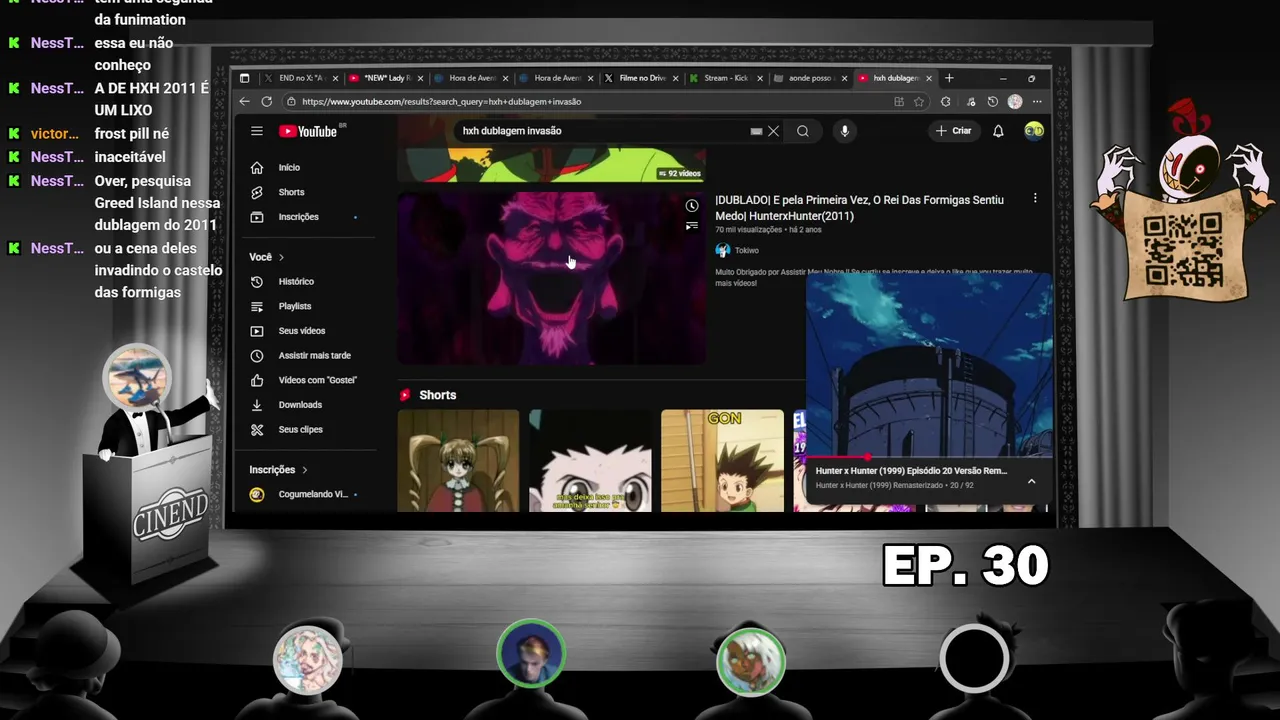The height and width of the screenshot is (720, 1280).
Task: Open Playlists in the sidebar
Action: click(x=295, y=306)
